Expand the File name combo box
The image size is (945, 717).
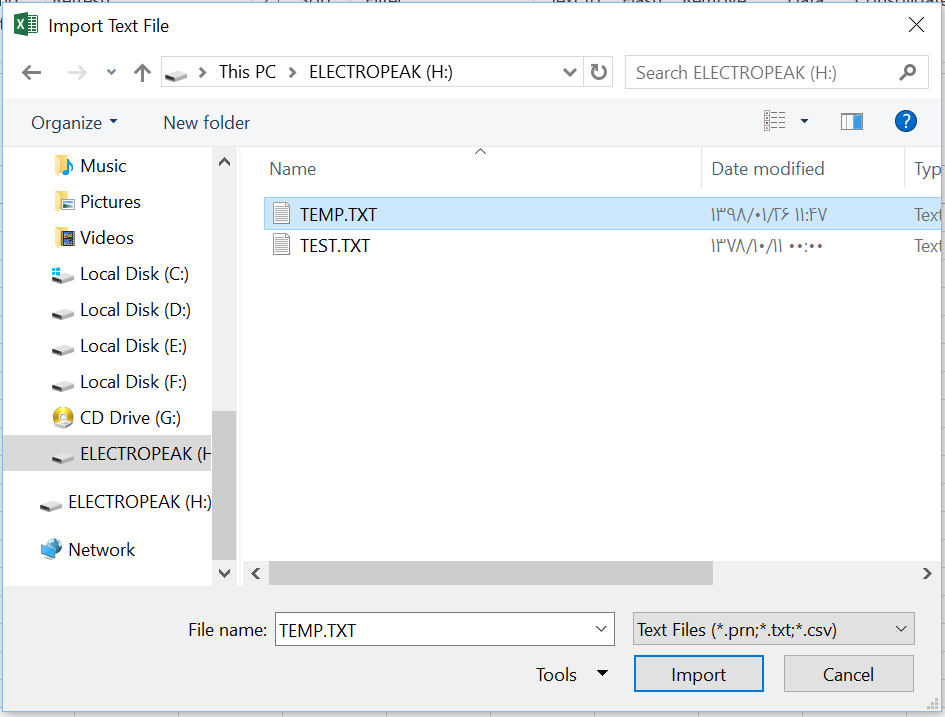599,629
